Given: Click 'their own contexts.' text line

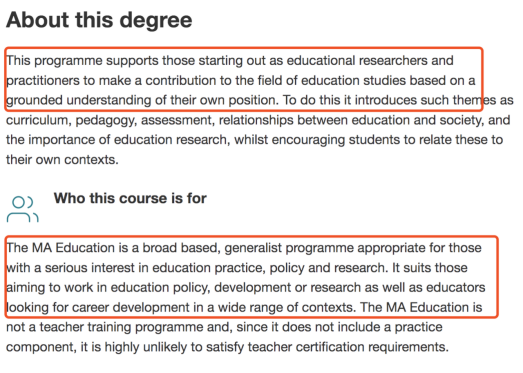Looking at the screenshot, I should 62,159.
